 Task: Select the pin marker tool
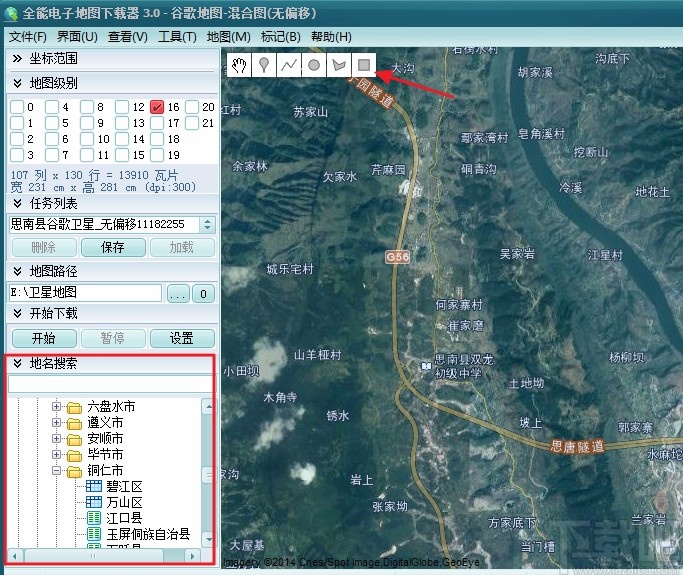pyautogui.click(x=264, y=65)
